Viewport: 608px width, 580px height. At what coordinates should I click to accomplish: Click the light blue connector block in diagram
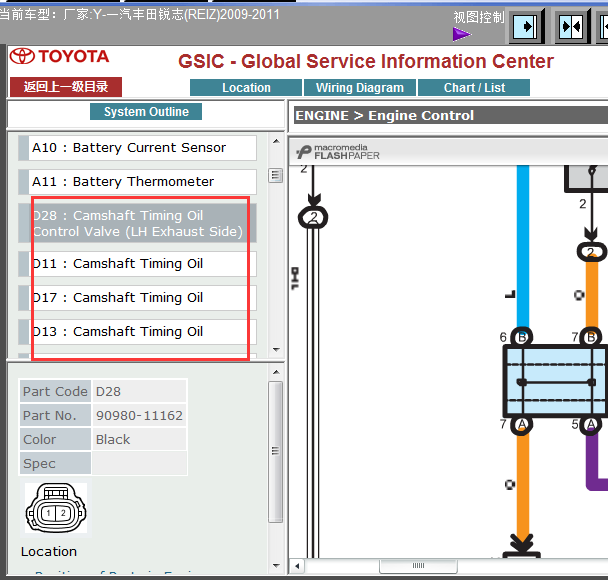click(x=555, y=381)
